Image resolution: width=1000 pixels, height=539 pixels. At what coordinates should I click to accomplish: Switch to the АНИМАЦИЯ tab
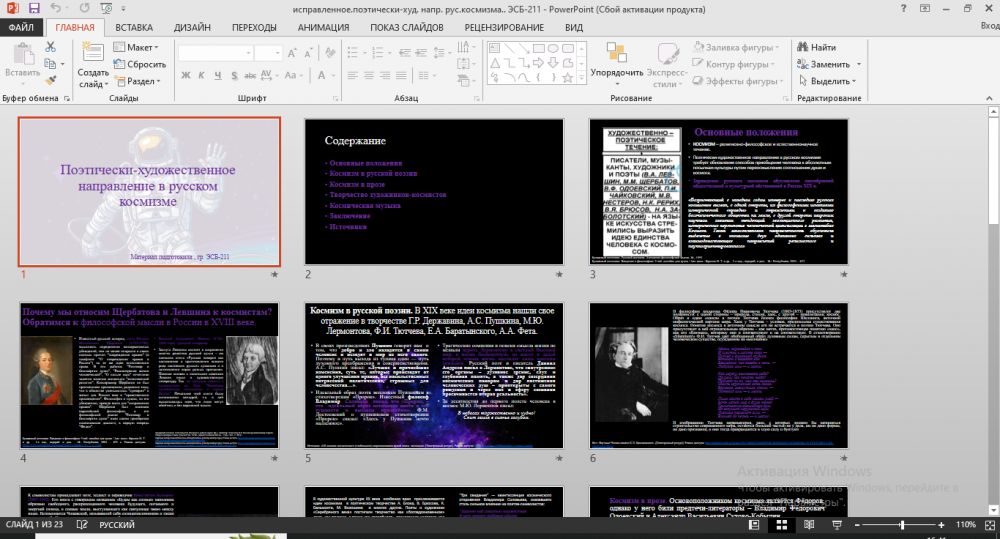pos(322,28)
